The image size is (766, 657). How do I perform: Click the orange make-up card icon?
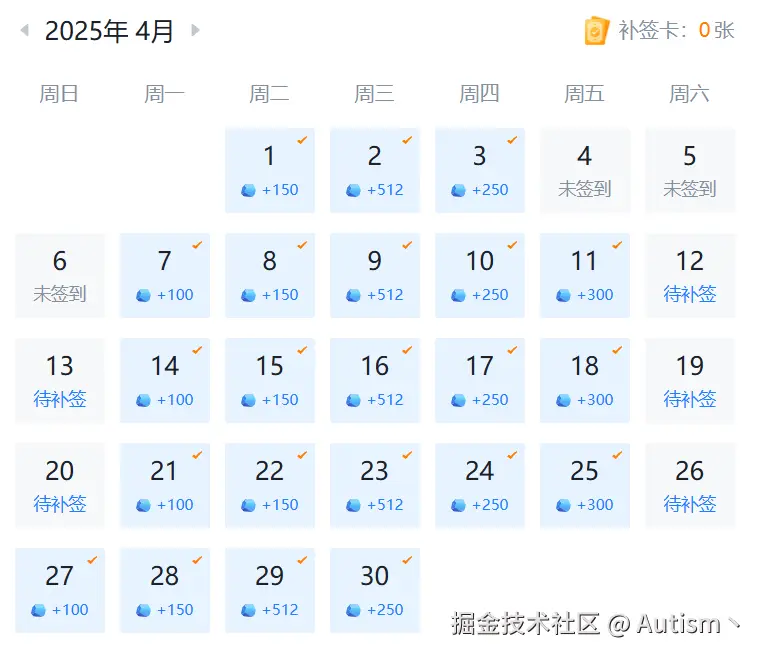click(x=596, y=31)
